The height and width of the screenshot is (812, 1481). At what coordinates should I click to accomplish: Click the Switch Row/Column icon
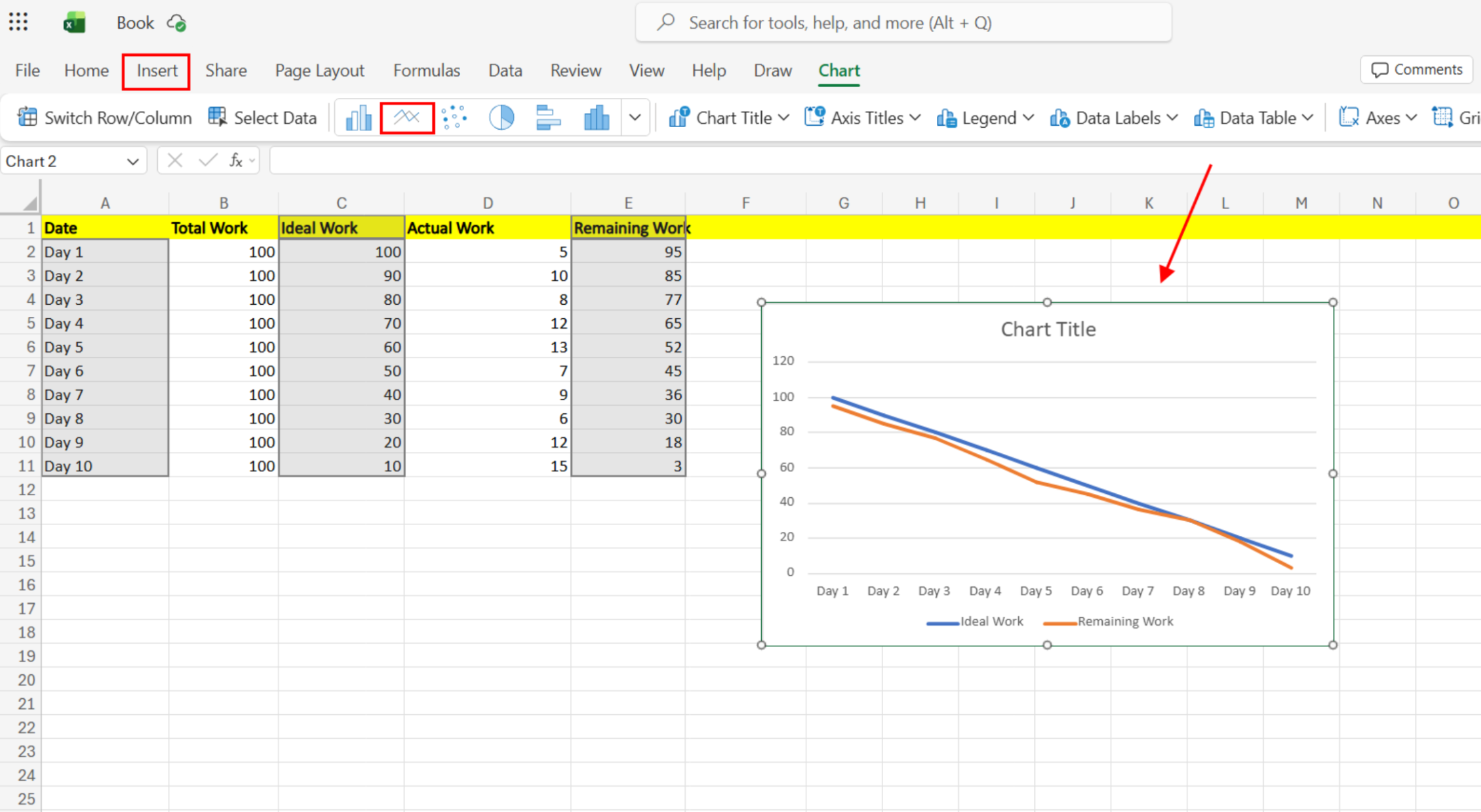point(27,117)
